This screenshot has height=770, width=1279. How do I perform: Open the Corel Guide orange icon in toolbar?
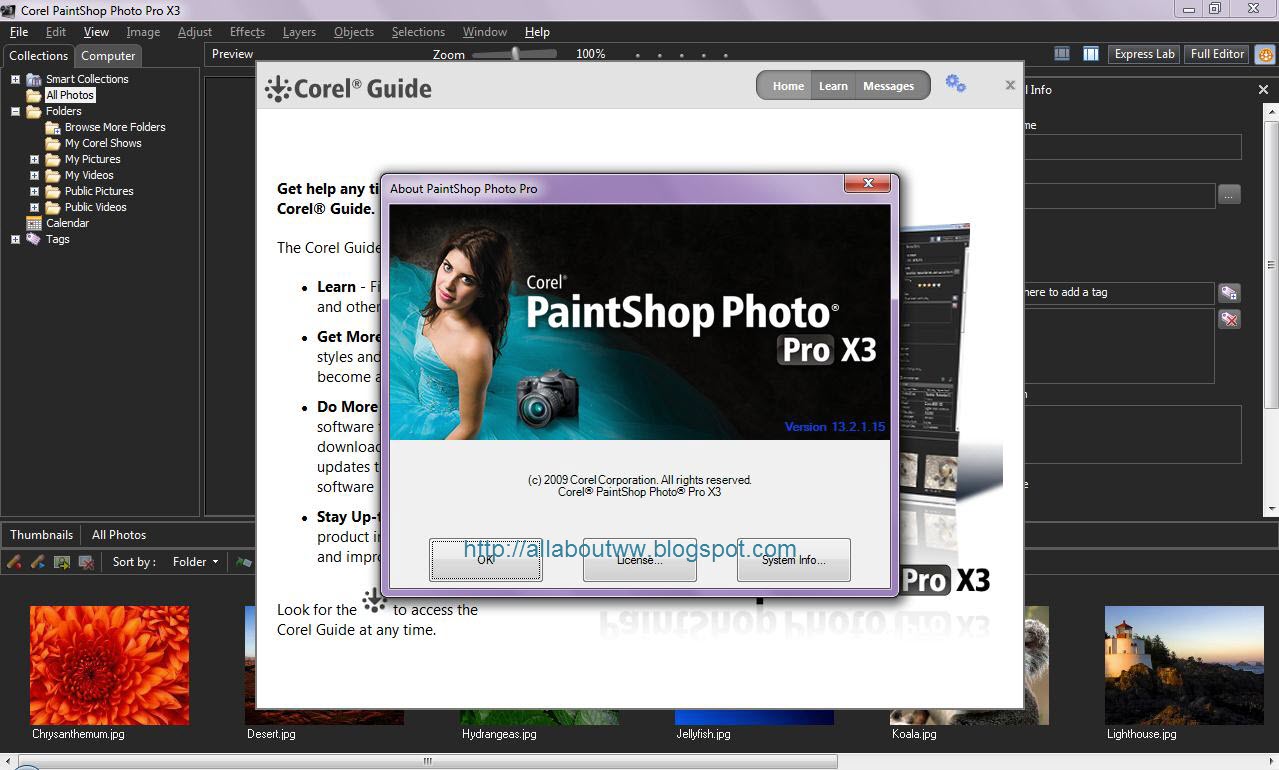(1265, 54)
